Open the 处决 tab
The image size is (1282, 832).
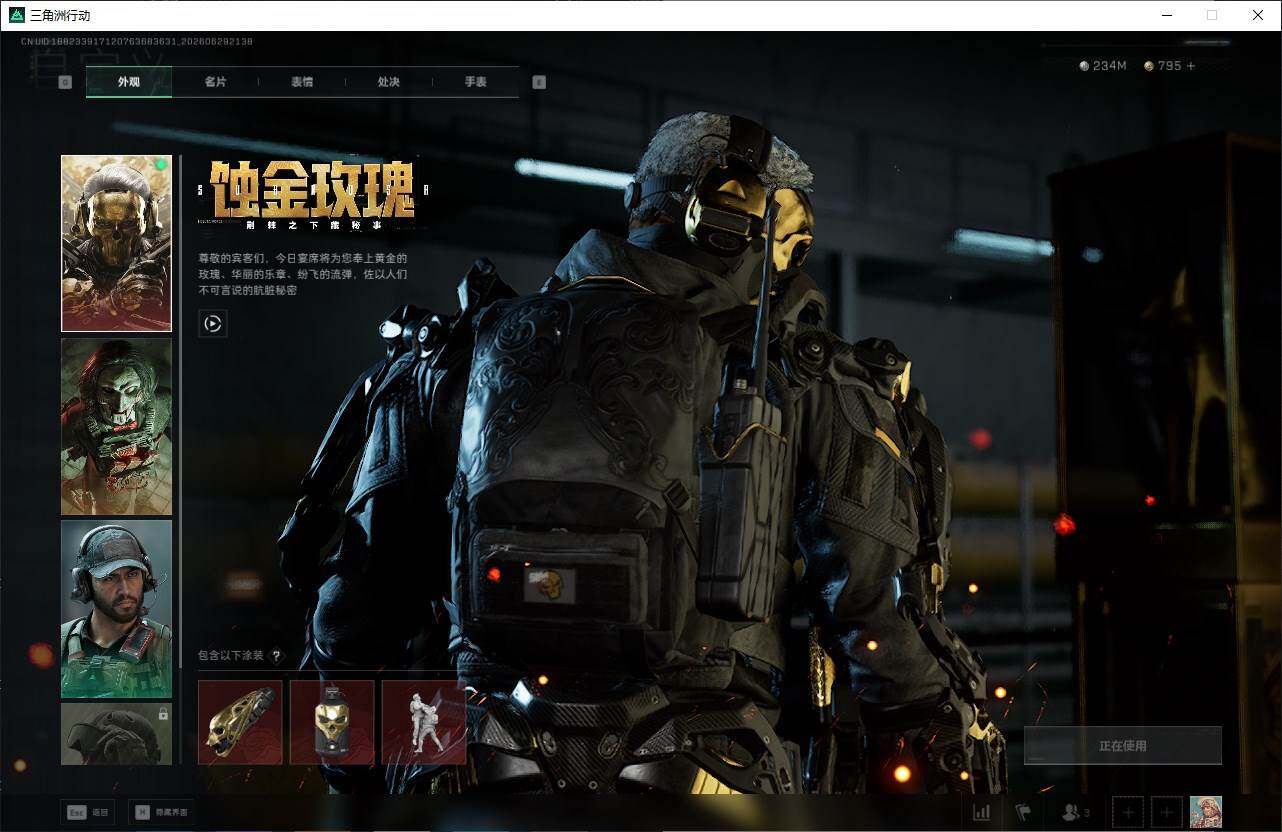(x=389, y=82)
